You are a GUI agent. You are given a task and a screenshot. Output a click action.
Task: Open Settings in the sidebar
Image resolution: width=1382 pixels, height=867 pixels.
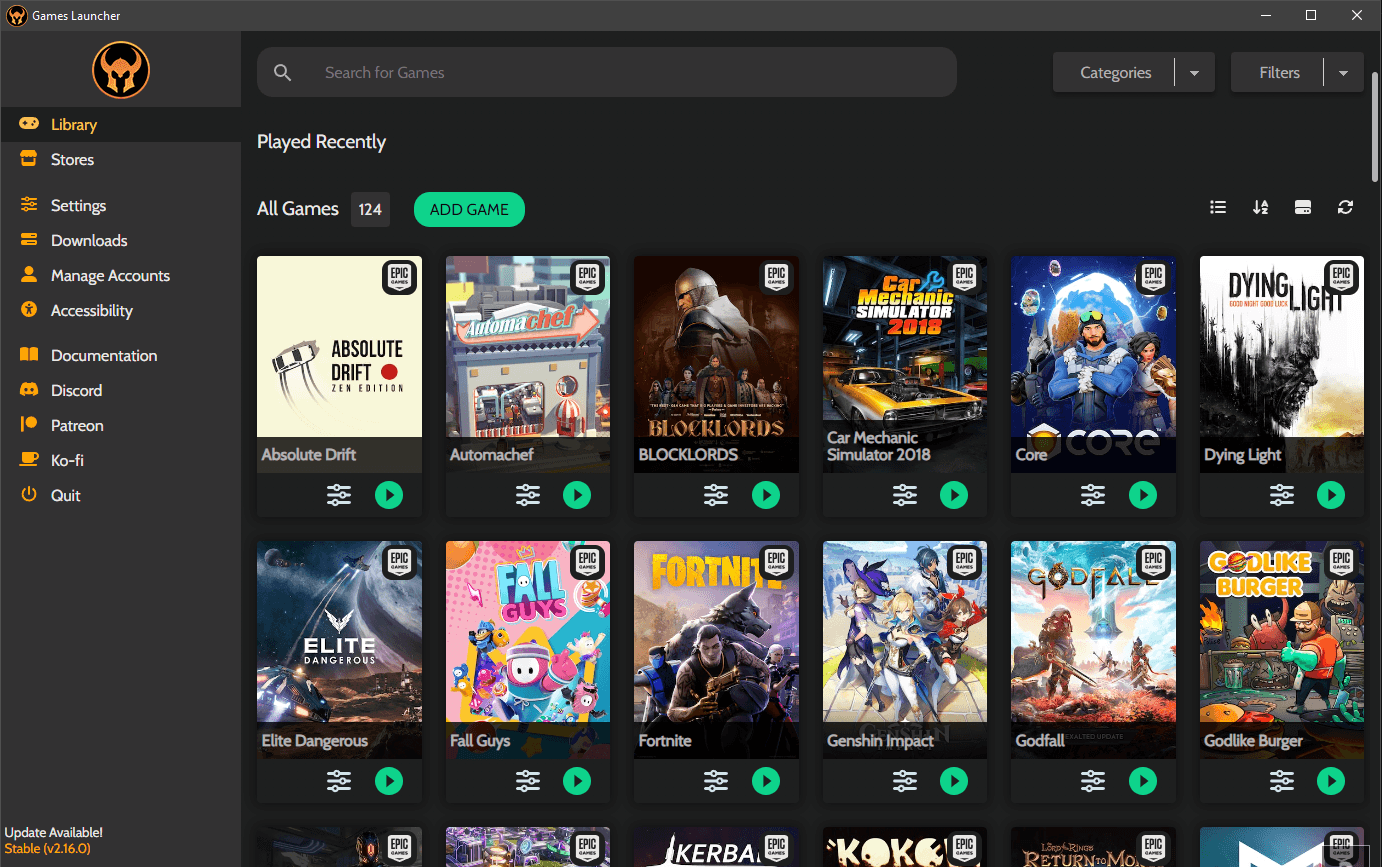coord(120,206)
